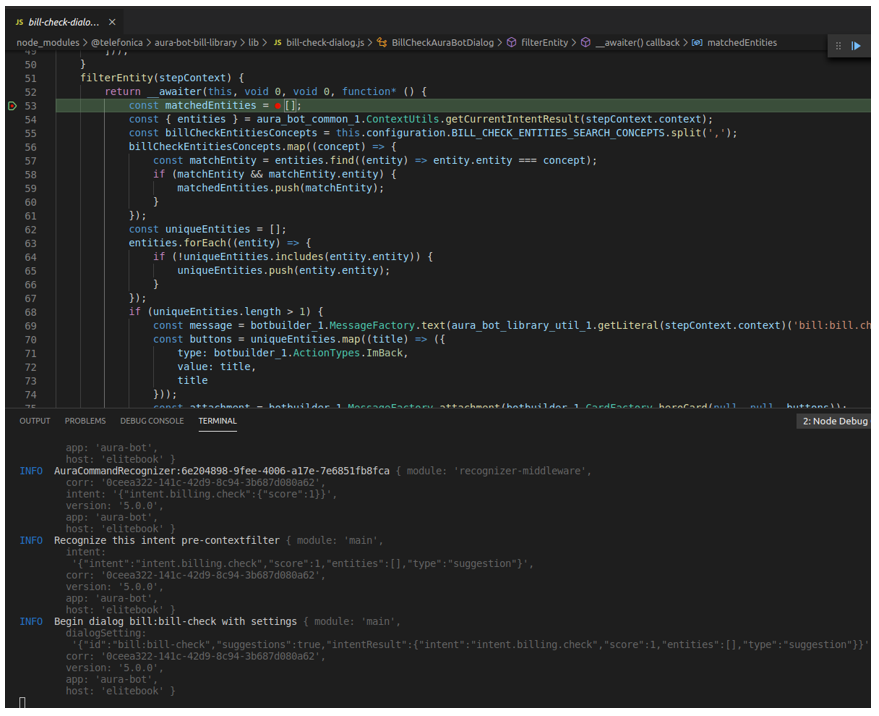Open @telefonica breadcrumb segment
Image resolution: width=879 pixels, height=716 pixels.
[x=117, y=43]
